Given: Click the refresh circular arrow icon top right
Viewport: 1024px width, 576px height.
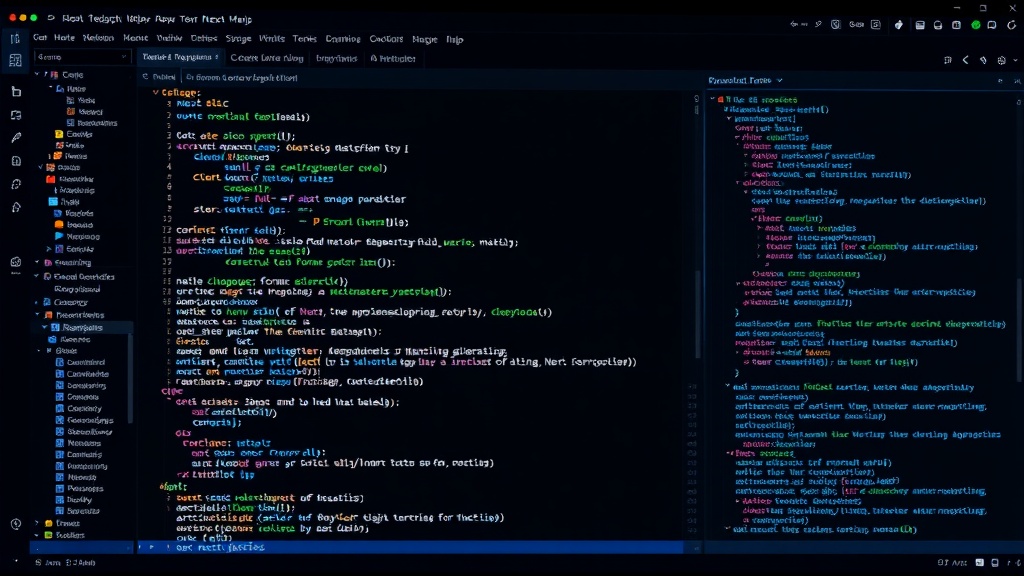Looking at the screenshot, I should pyautogui.click(x=1012, y=25).
